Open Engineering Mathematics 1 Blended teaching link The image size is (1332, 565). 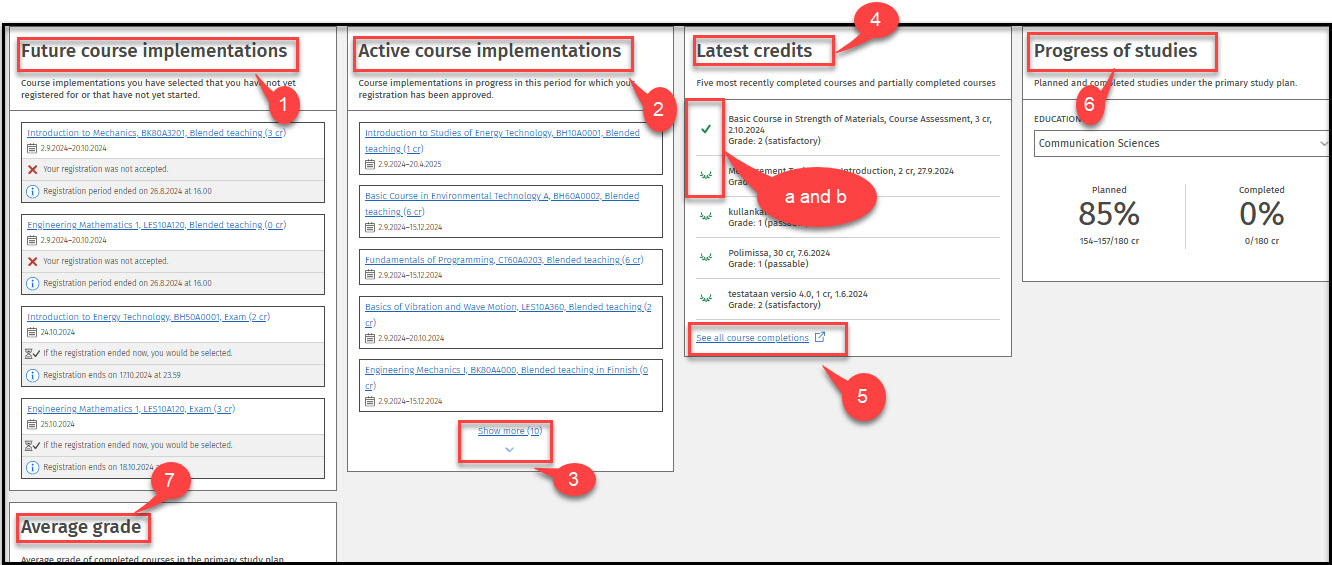tap(158, 225)
